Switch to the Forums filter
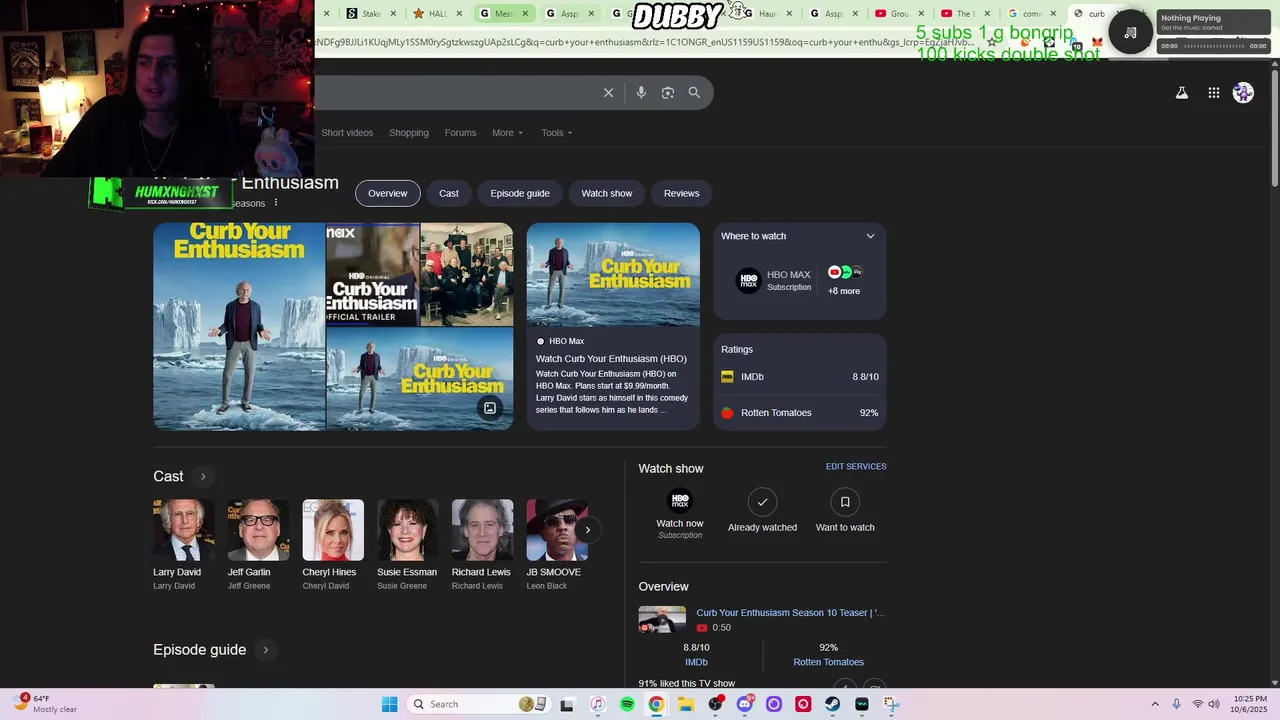The height and width of the screenshot is (720, 1280). (x=460, y=133)
